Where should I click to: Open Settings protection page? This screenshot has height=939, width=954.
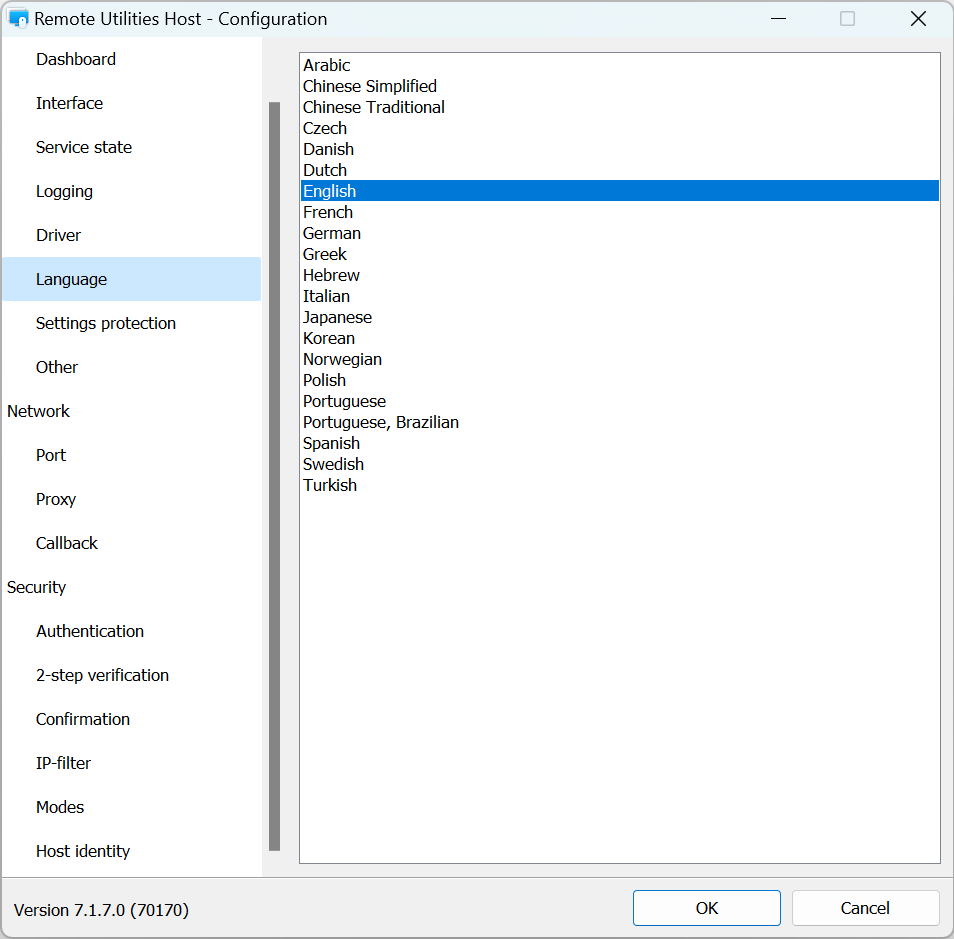pyautogui.click(x=131, y=323)
